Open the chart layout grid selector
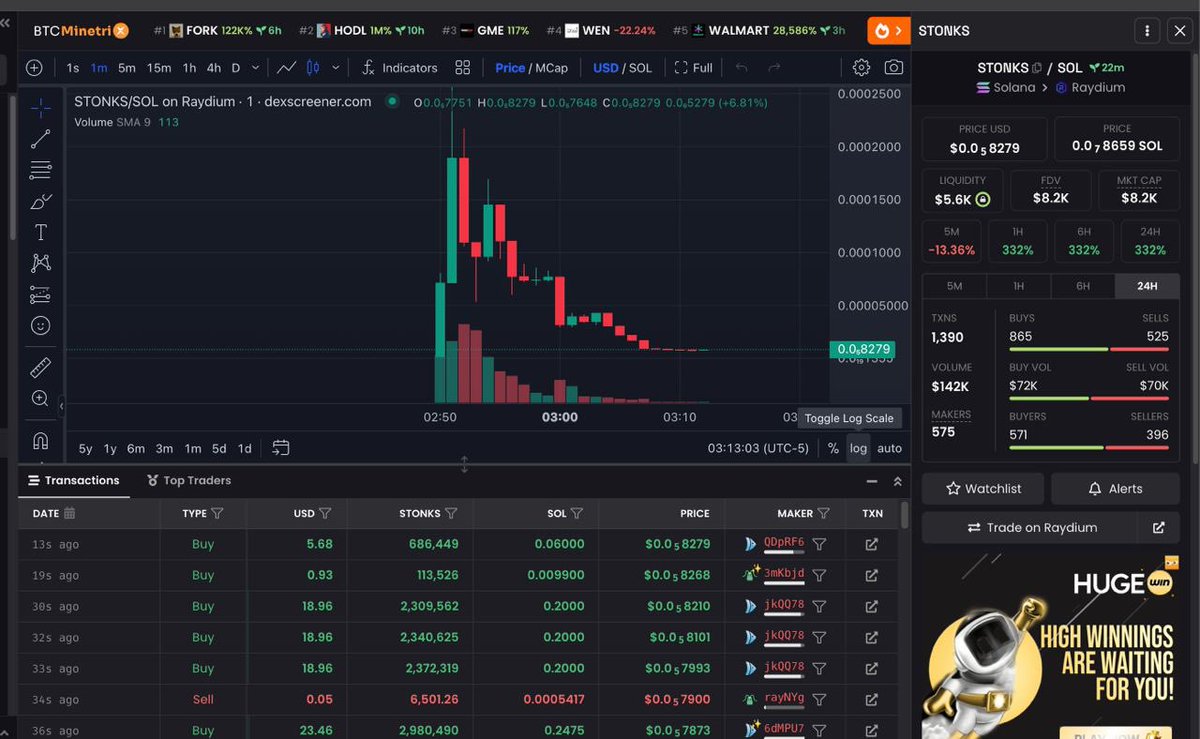This screenshot has width=1200, height=739. tap(462, 68)
